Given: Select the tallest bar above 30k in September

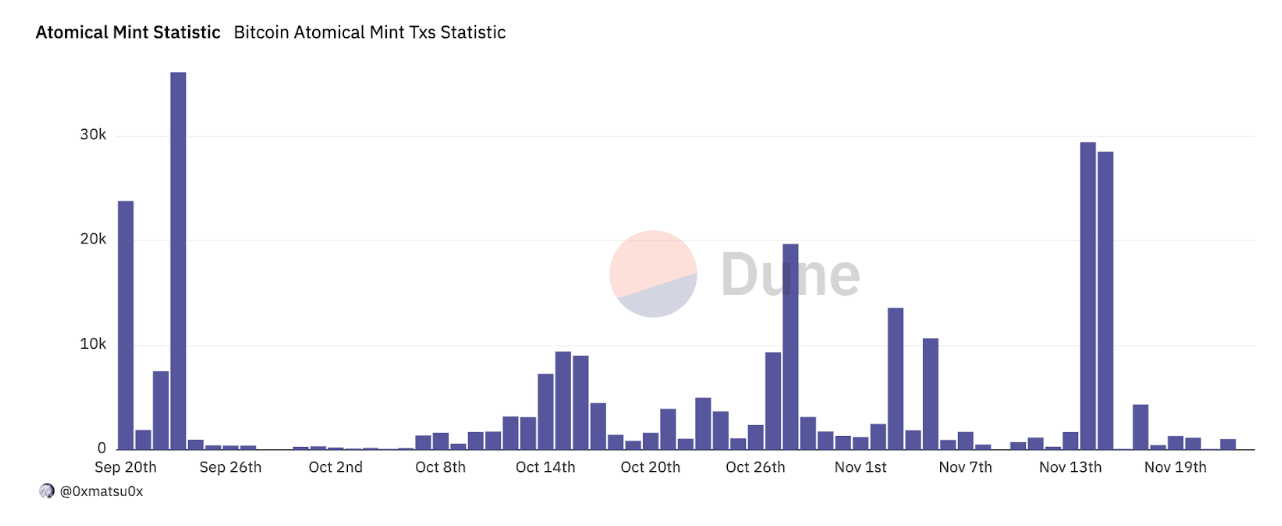Looking at the screenshot, I should [178, 260].
